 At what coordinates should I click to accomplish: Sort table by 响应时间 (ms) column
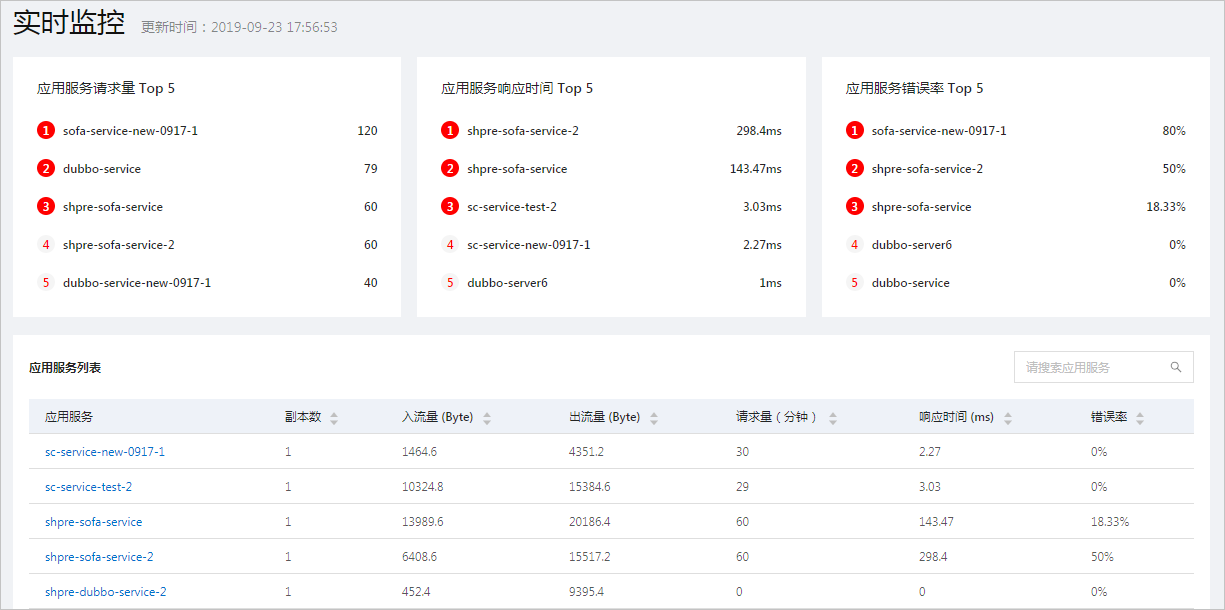pos(1007,418)
